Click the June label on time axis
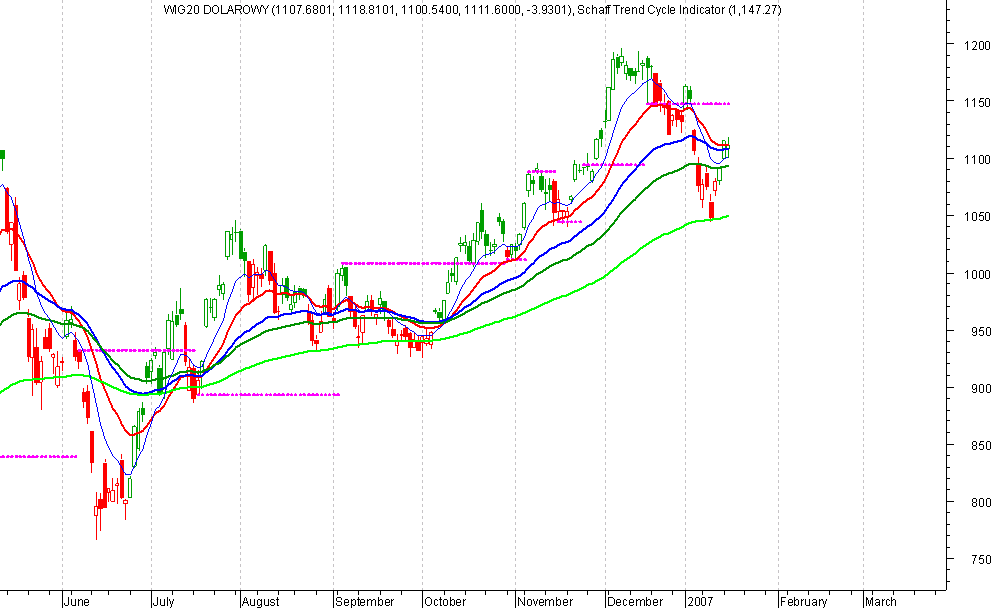994x608 pixels. point(77,601)
